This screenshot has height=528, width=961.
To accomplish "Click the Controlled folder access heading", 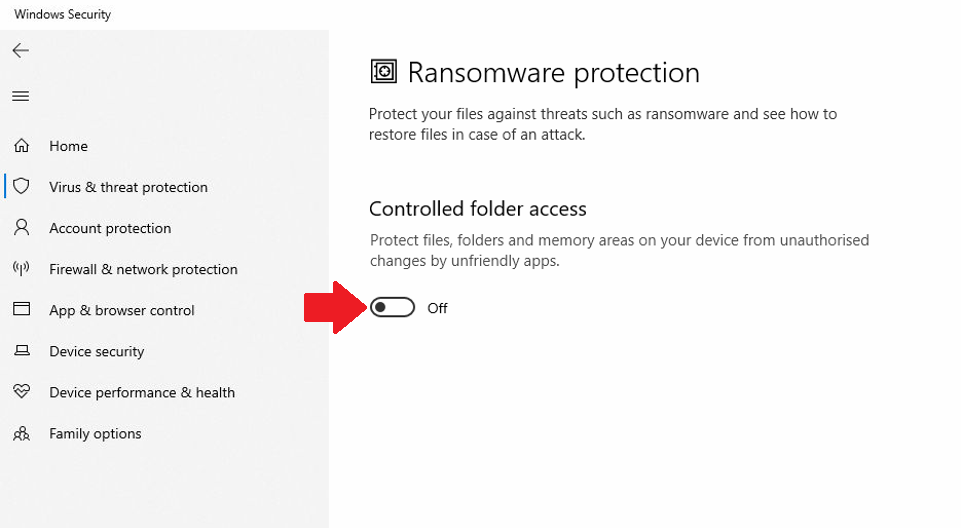I will coord(477,209).
